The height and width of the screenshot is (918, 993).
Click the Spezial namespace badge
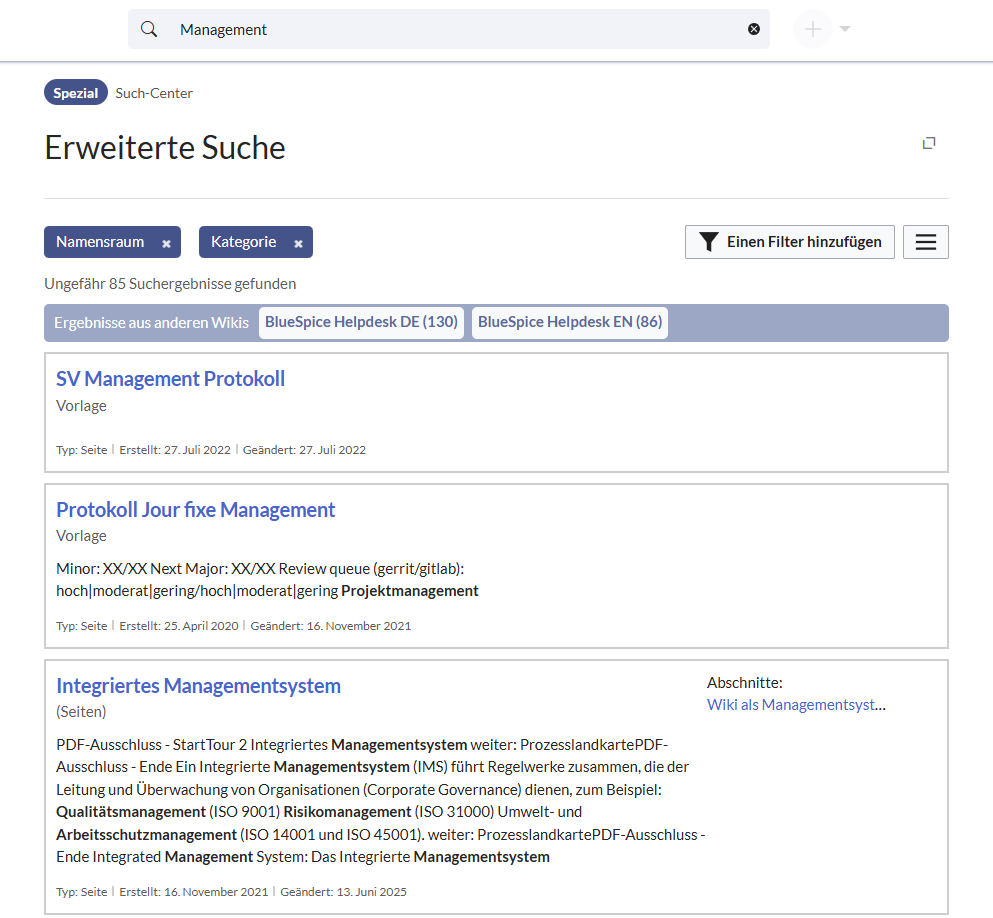(76, 93)
